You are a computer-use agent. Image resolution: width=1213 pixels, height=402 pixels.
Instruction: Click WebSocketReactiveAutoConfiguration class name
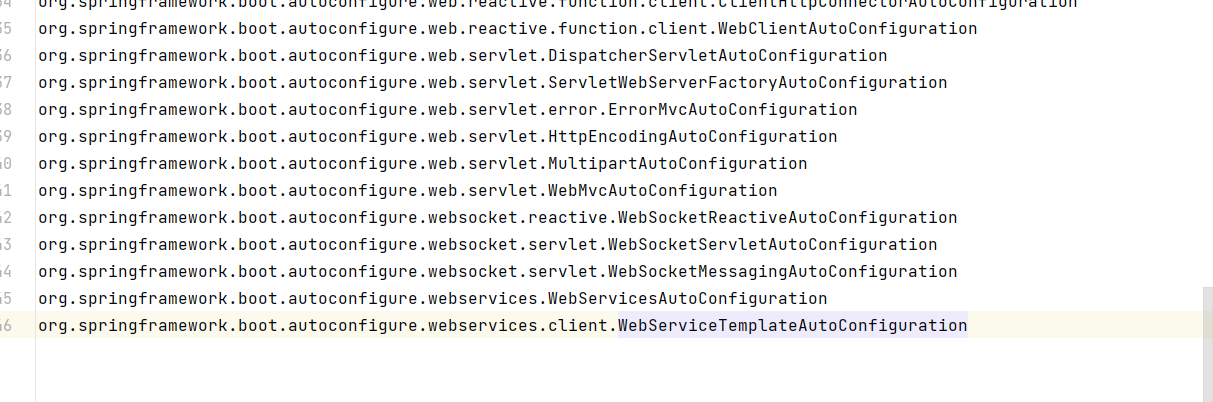coord(787,218)
